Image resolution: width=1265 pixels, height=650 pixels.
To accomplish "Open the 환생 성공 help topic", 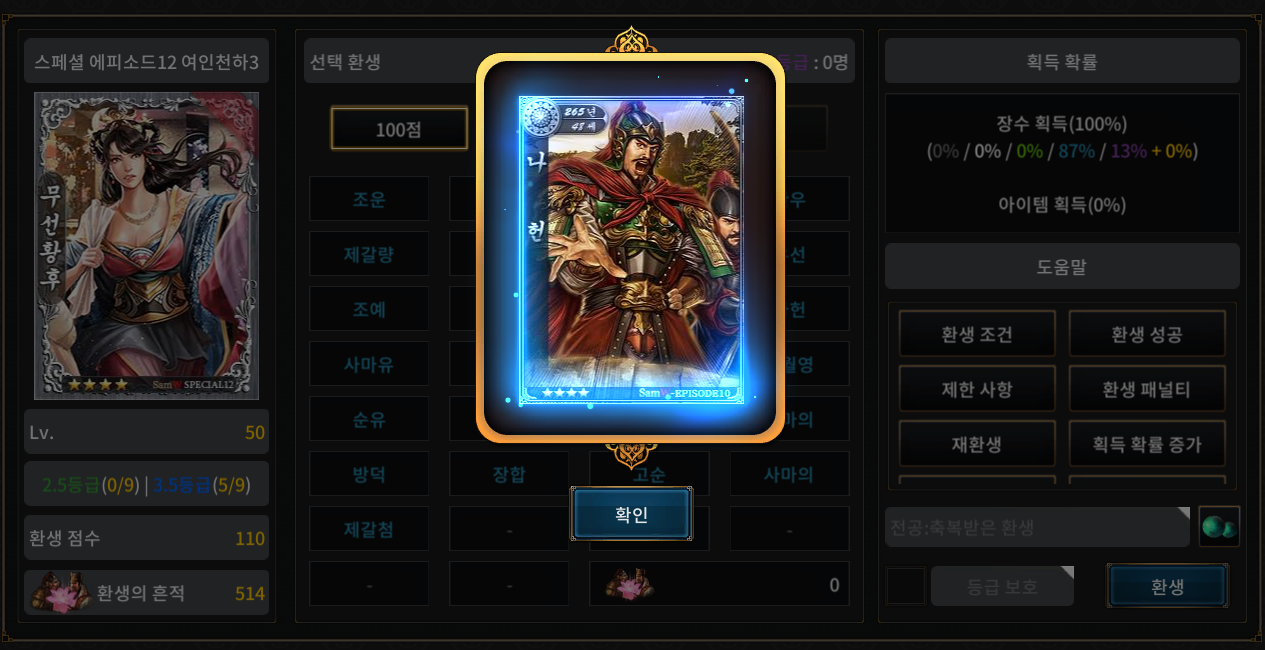I will [x=1147, y=334].
